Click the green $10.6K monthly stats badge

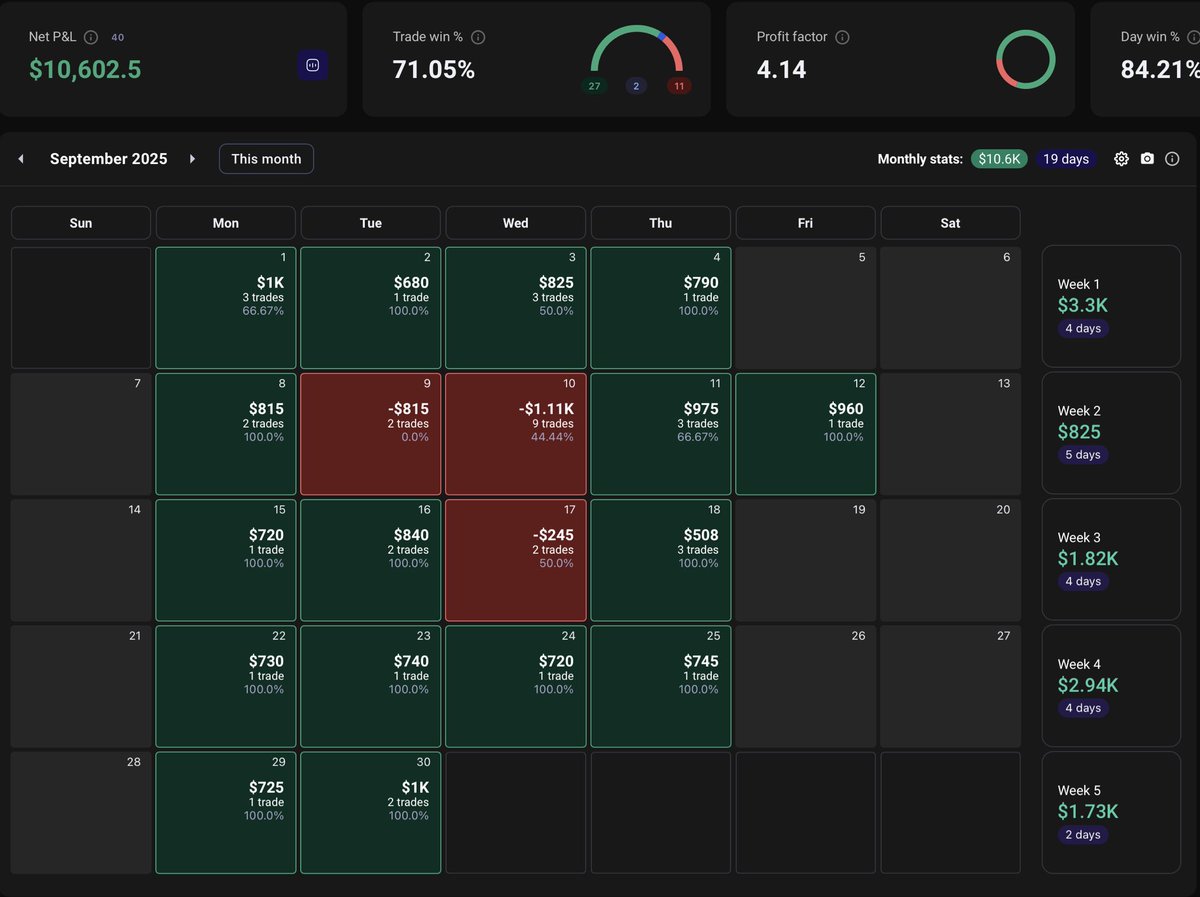pos(999,158)
